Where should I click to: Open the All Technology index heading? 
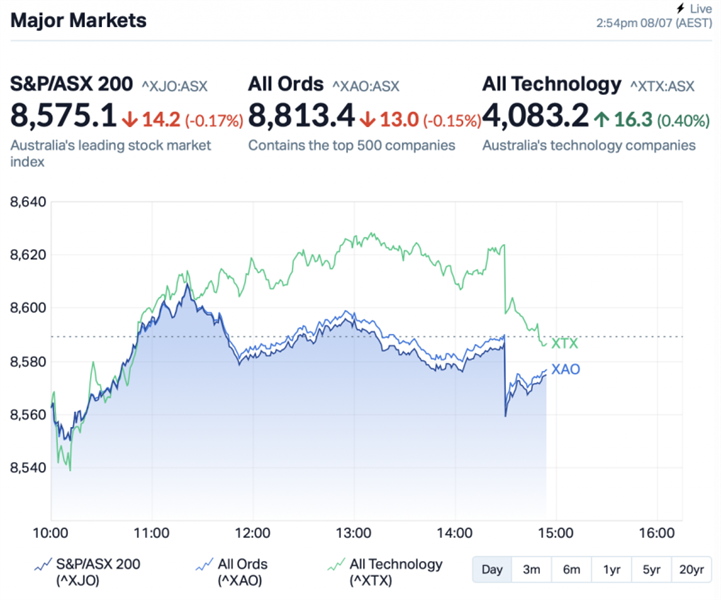[551, 84]
